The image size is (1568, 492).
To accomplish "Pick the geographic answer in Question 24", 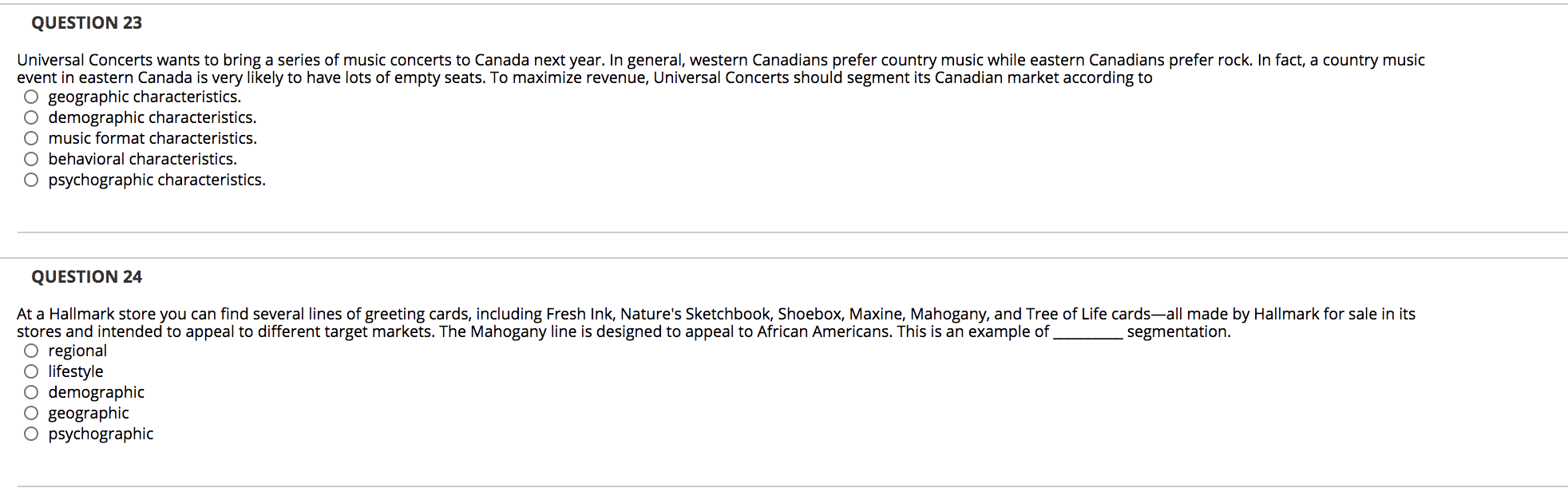I will coord(31,414).
